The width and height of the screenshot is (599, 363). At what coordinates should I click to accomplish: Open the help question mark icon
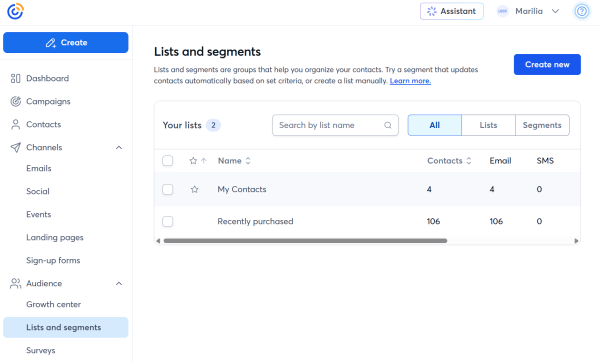[x=582, y=11]
